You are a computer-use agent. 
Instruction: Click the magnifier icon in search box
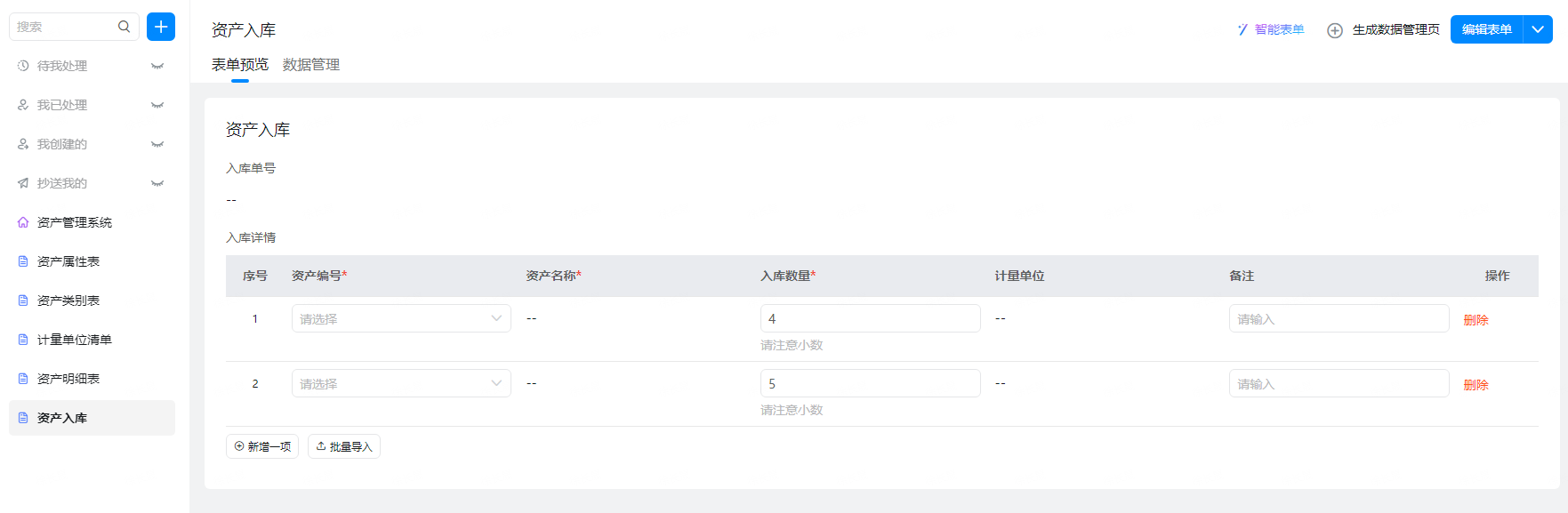124,27
